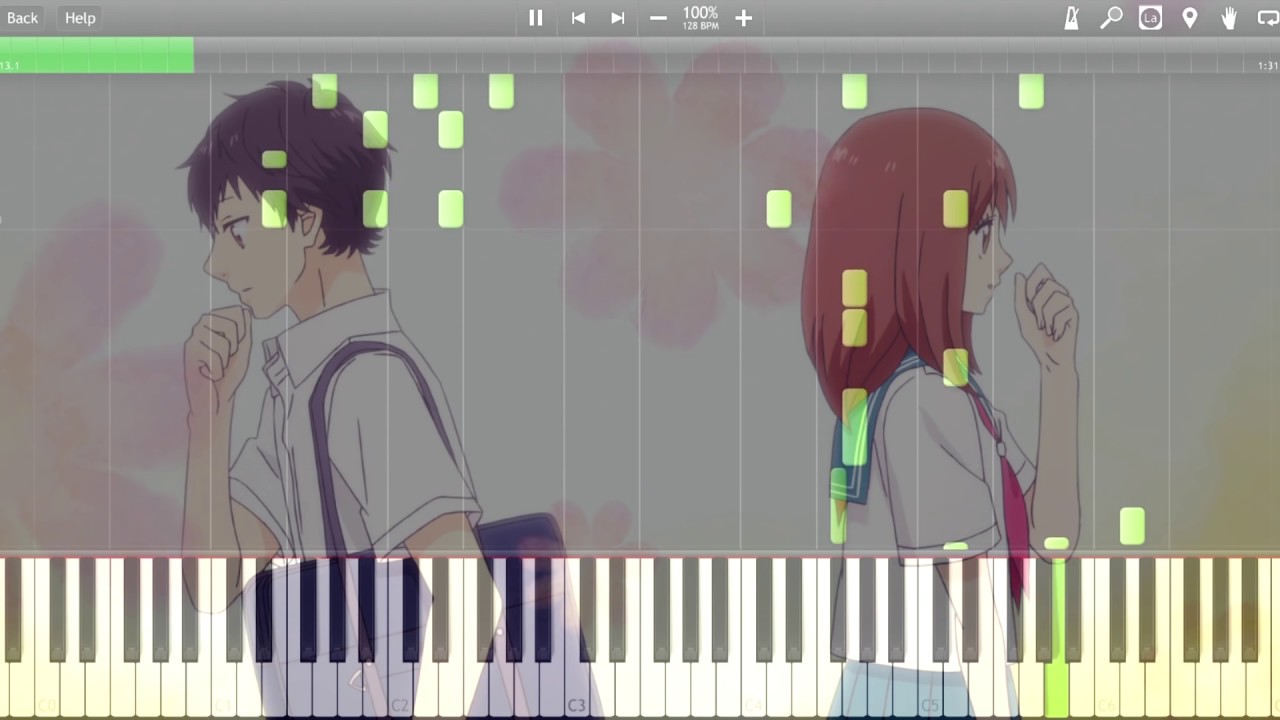Open the Help menu

pos(80,18)
